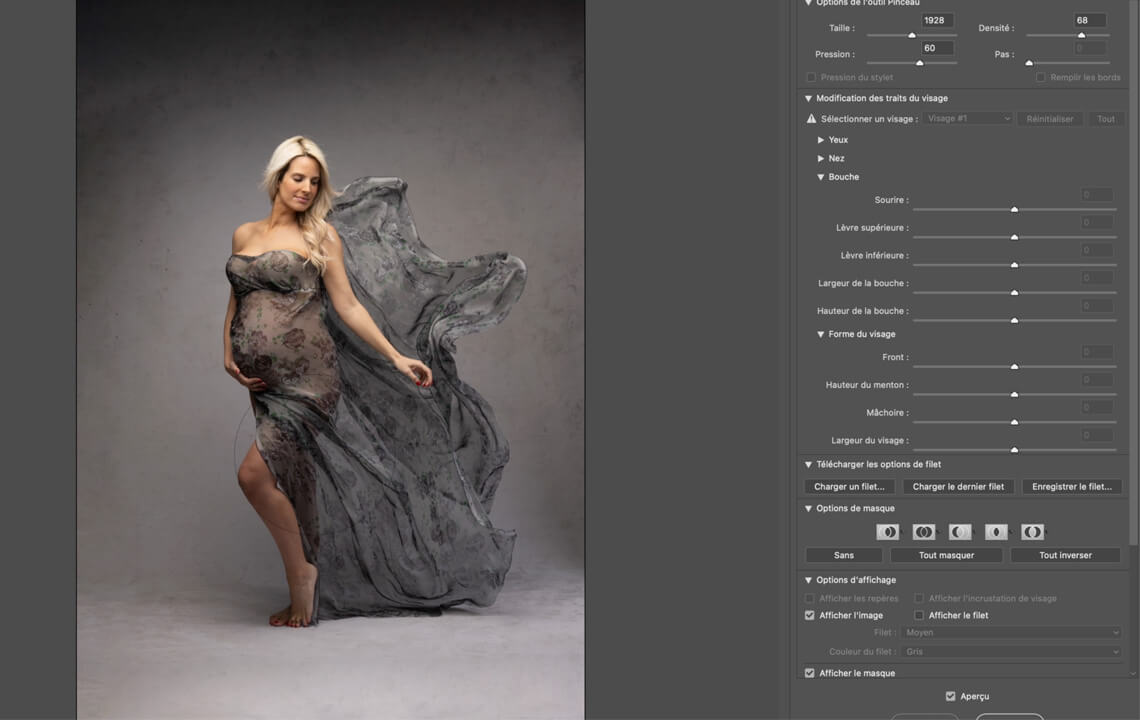Select the first mask replacement icon
Screen dimensions: 1140x720
click(x=888, y=532)
